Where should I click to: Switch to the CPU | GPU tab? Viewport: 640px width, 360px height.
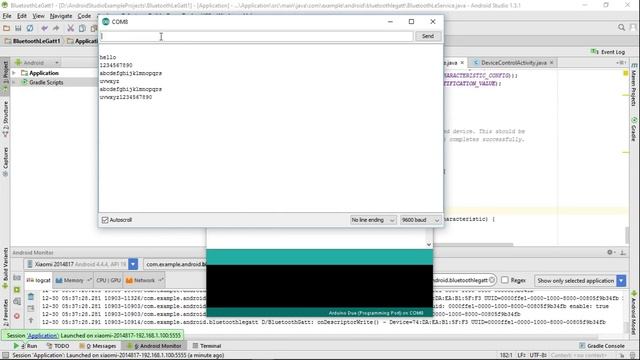coord(109,280)
